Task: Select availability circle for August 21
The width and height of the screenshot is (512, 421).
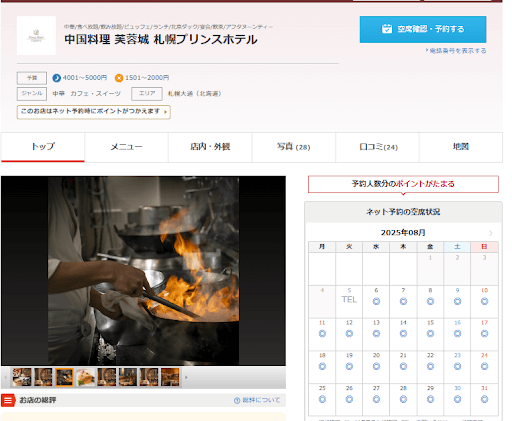Action: [403, 366]
